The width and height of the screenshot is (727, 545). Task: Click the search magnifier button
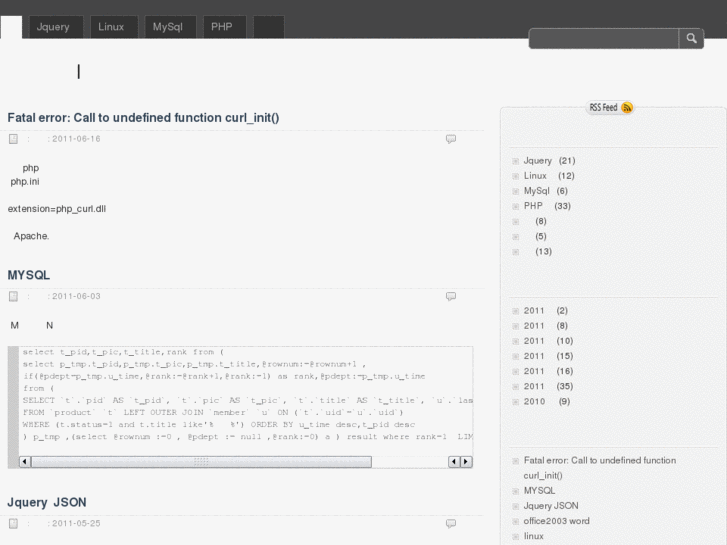(x=691, y=38)
